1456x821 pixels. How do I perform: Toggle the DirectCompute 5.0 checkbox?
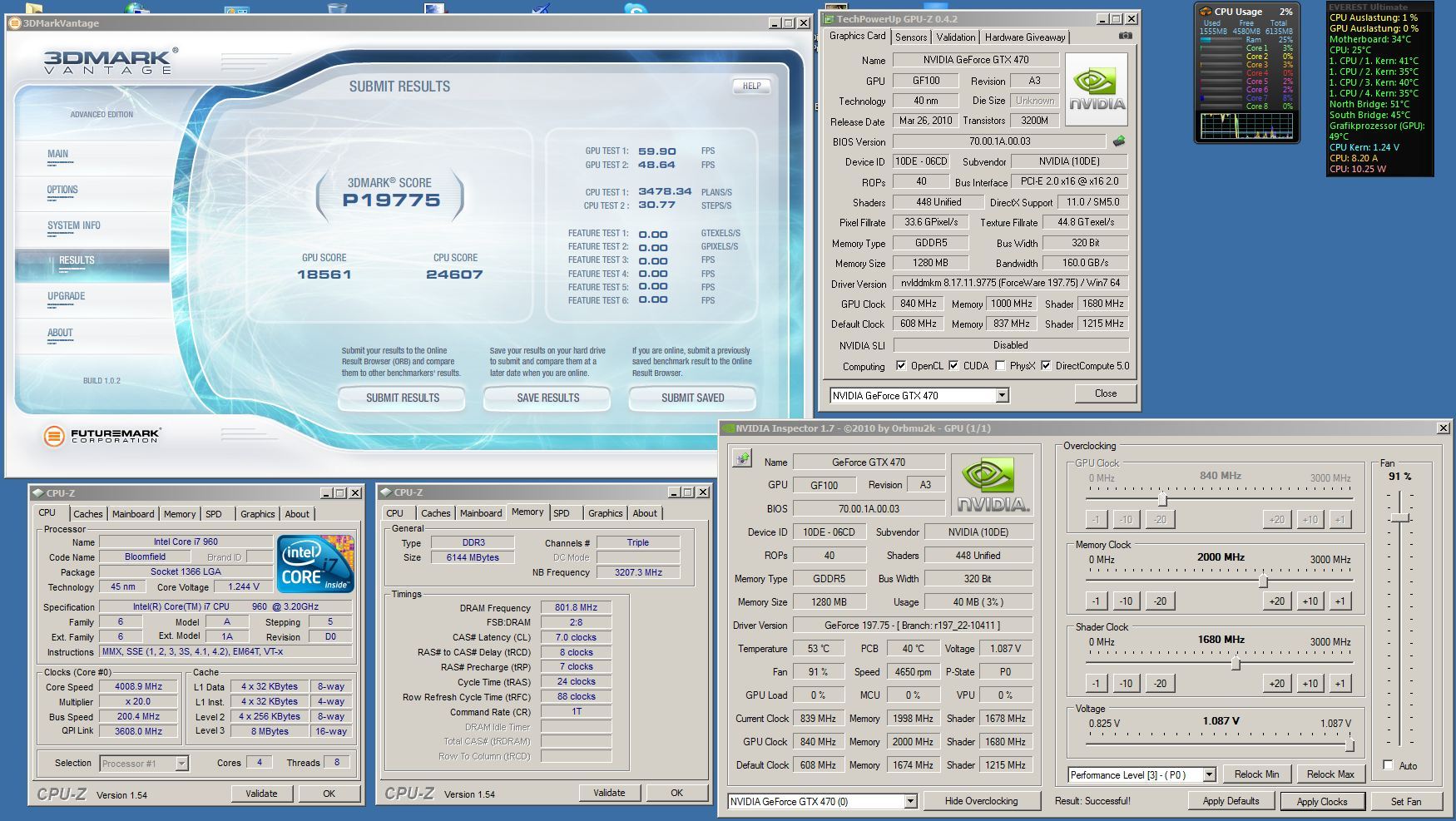coord(1046,365)
